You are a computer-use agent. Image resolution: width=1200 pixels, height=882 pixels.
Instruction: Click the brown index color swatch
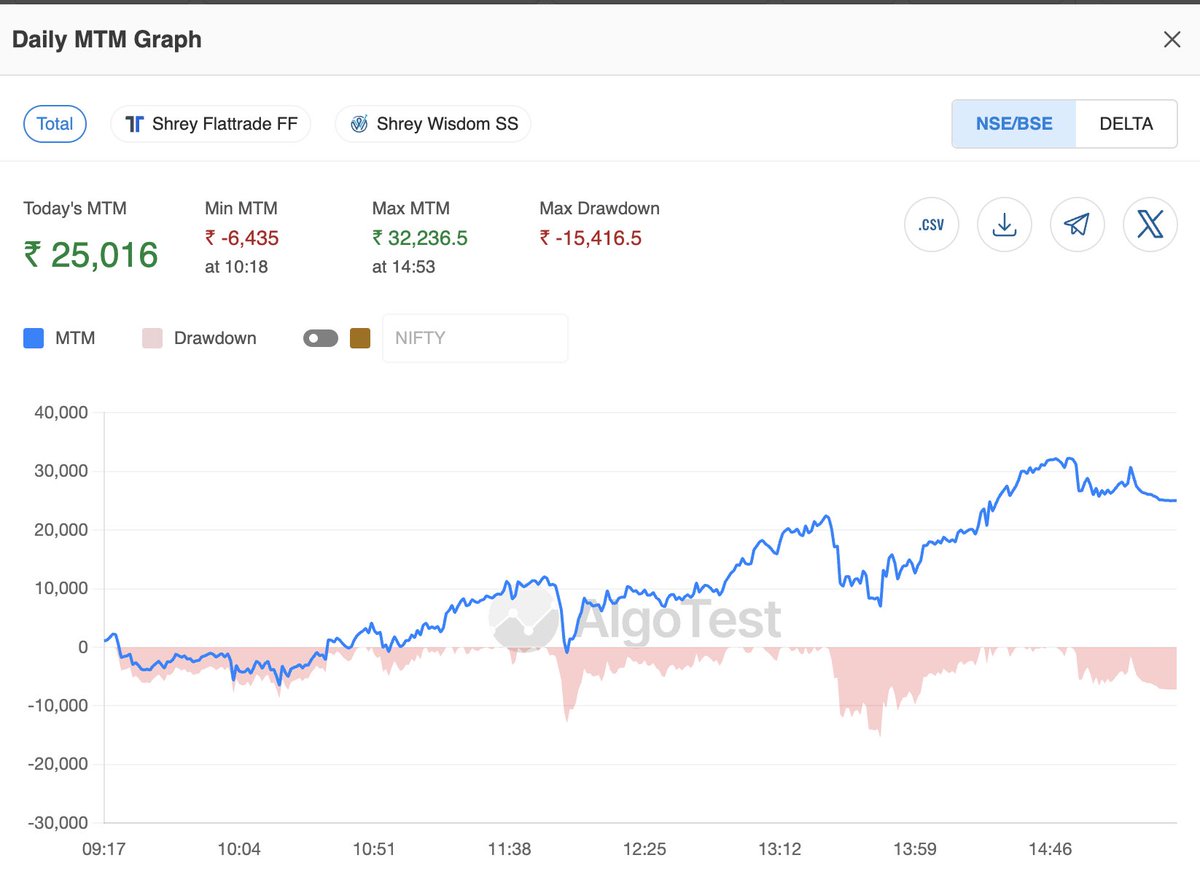pos(360,338)
